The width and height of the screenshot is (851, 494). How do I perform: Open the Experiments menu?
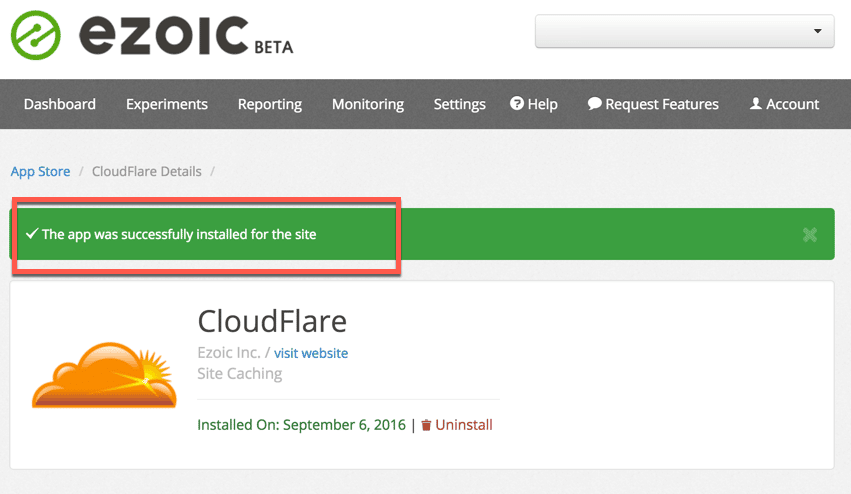[167, 104]
